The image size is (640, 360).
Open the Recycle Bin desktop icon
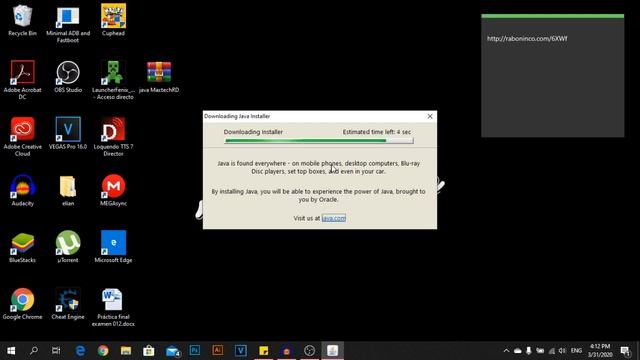22,20
